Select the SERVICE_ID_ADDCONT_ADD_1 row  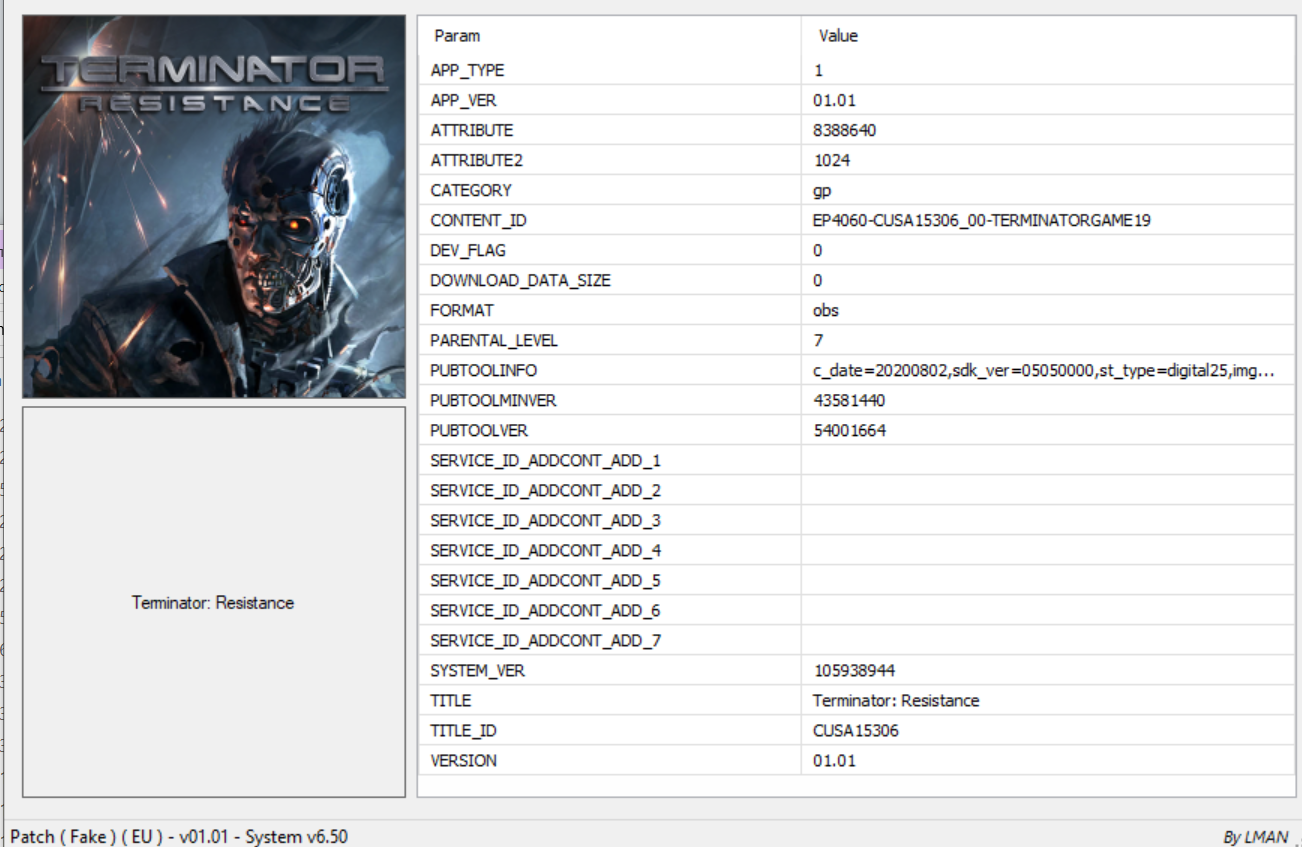tap(545, 461)
